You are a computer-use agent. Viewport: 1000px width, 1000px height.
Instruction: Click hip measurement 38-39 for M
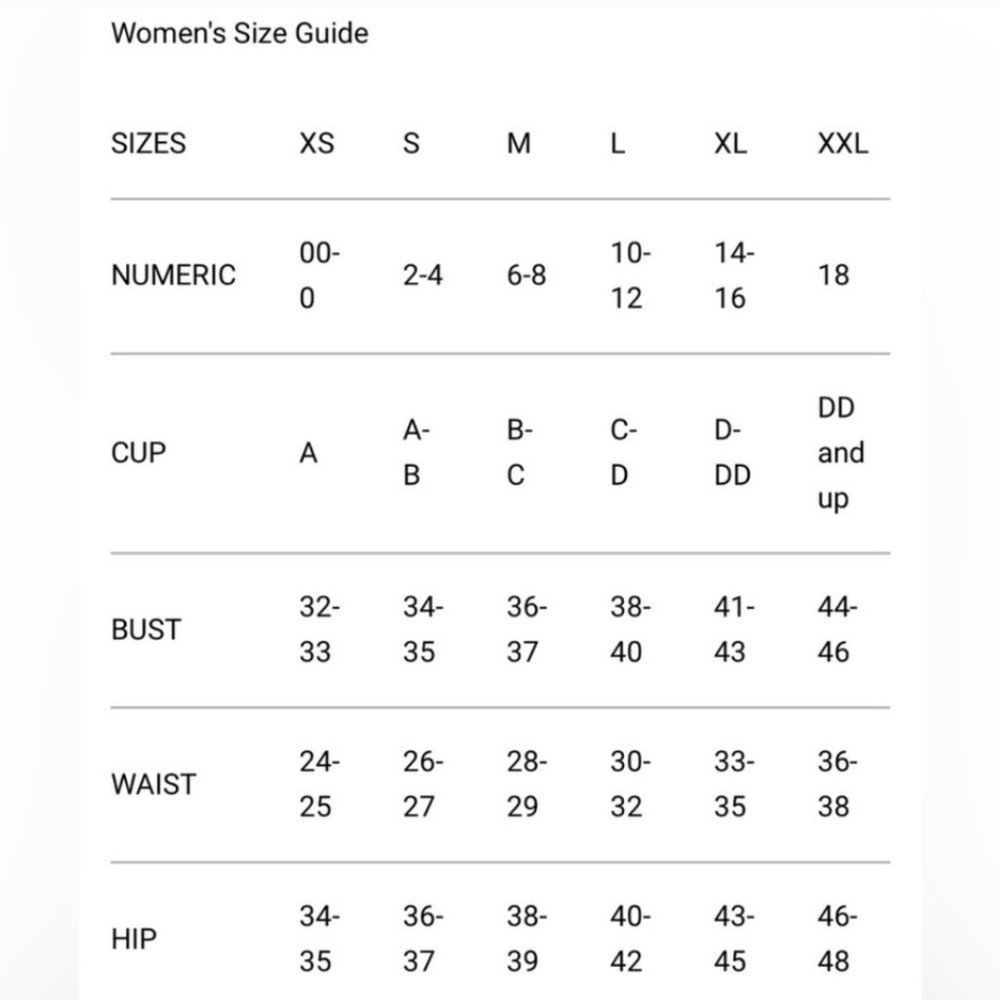tap(526, 940)
